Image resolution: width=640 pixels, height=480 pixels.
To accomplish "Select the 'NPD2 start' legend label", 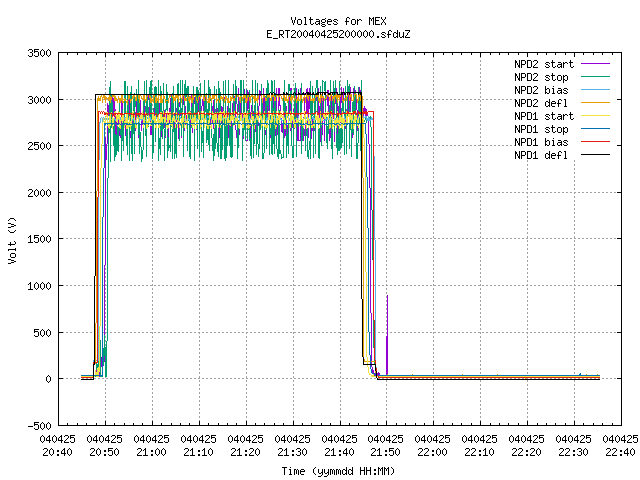I will pyautogui.click(x=544, y=64).
